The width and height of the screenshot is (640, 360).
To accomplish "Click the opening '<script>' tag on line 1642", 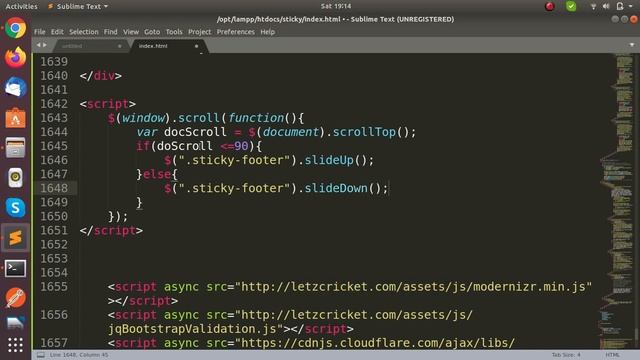I will [x=108, y=104].
